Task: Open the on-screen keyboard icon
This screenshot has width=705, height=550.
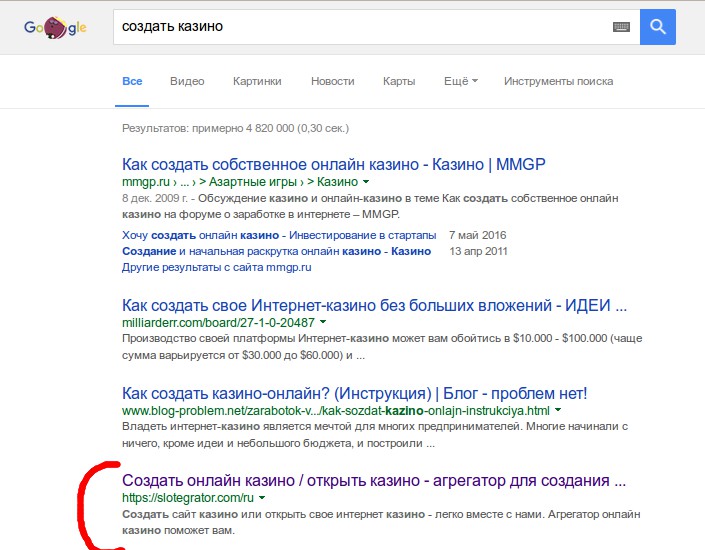Action: pyautogui.click(x=621, y=27)
